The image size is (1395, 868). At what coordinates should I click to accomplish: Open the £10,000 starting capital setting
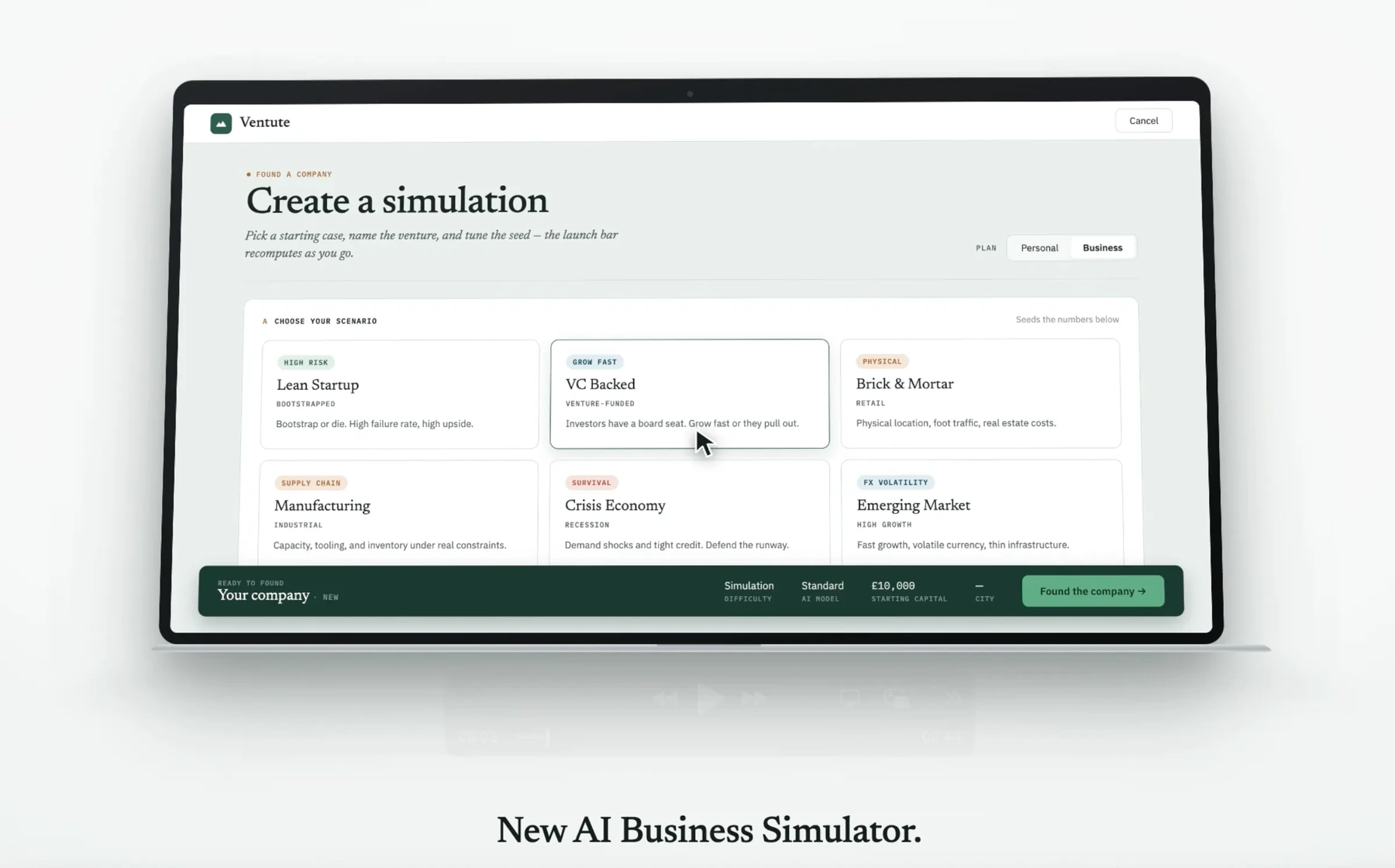pos(909,591)
